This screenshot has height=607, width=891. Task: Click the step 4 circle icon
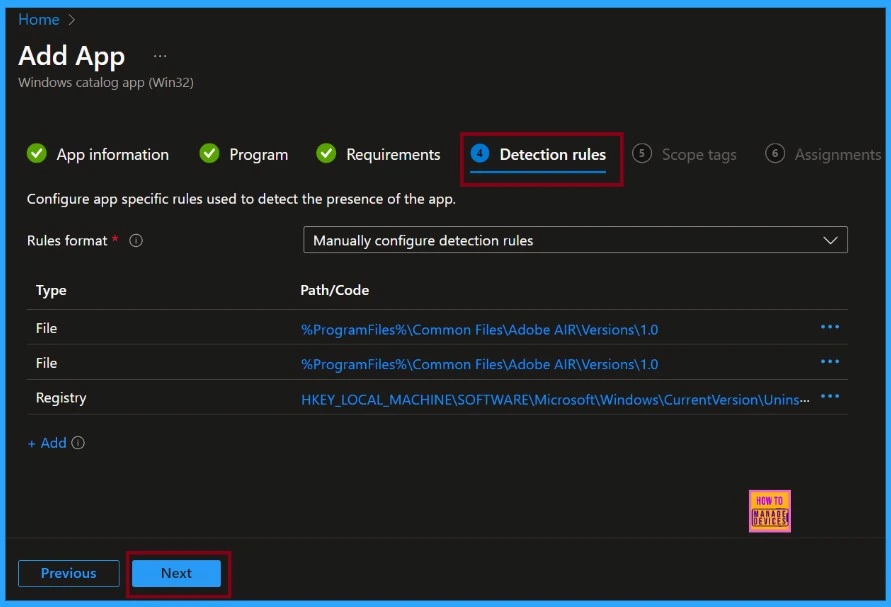tap(480, 153)
